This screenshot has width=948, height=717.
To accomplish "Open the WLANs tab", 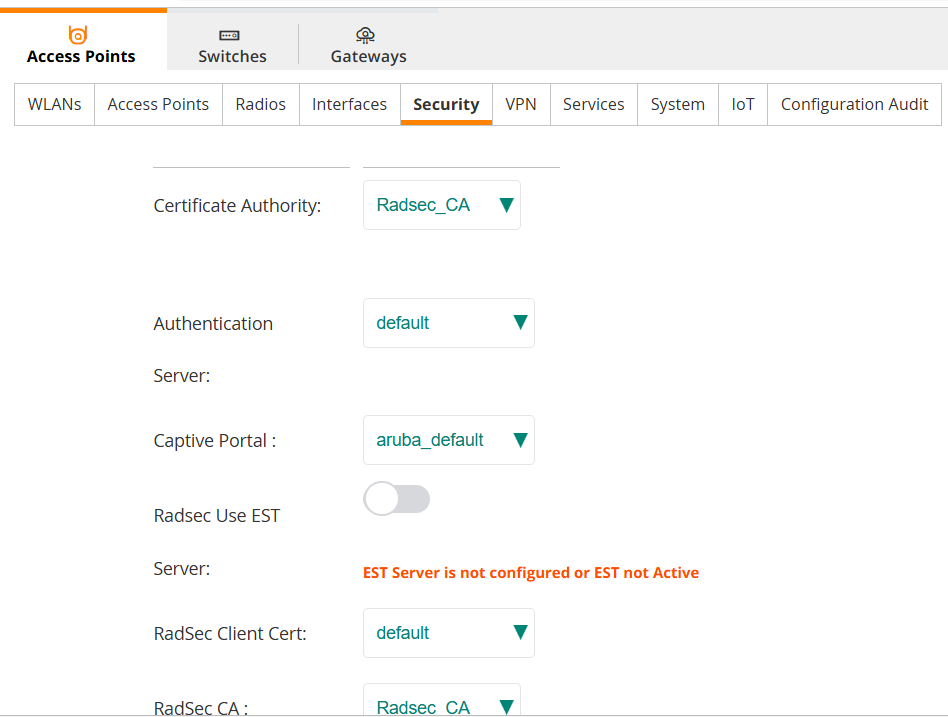I will click(x=54, y=105).
